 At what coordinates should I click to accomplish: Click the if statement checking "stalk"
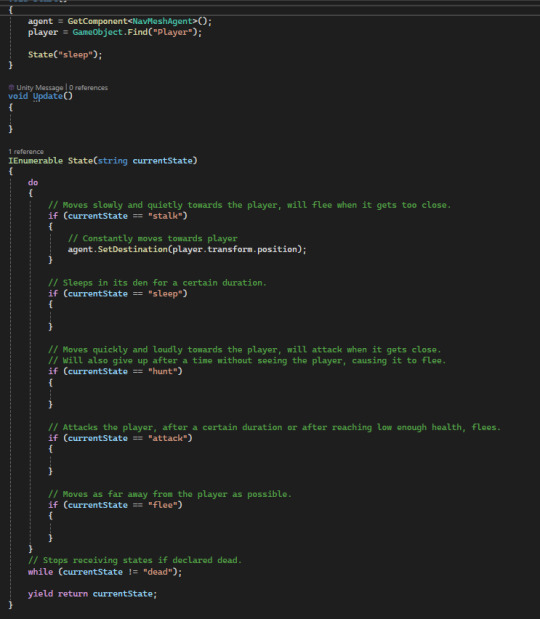118,216
